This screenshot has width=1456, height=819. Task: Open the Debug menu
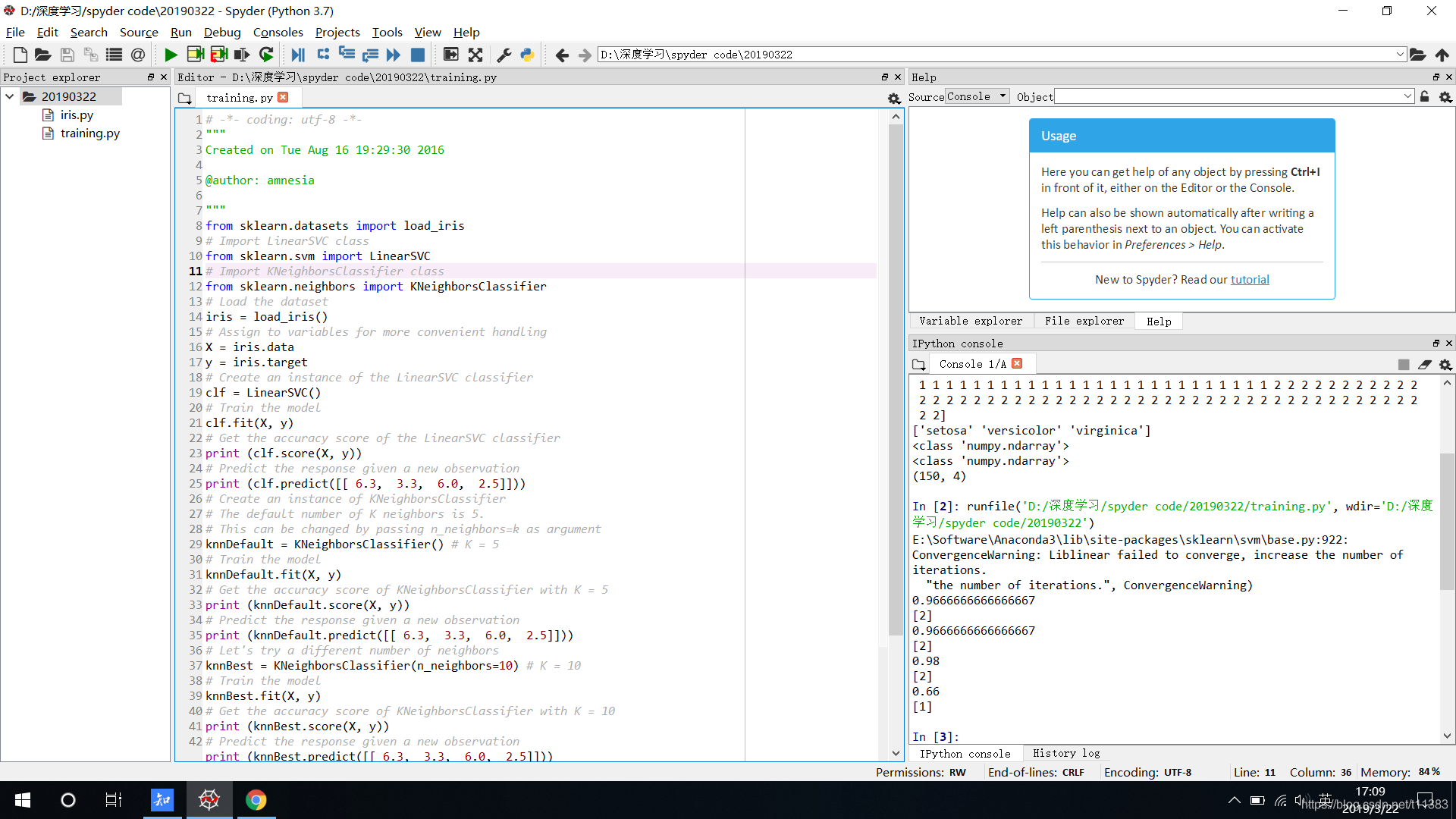222,32
